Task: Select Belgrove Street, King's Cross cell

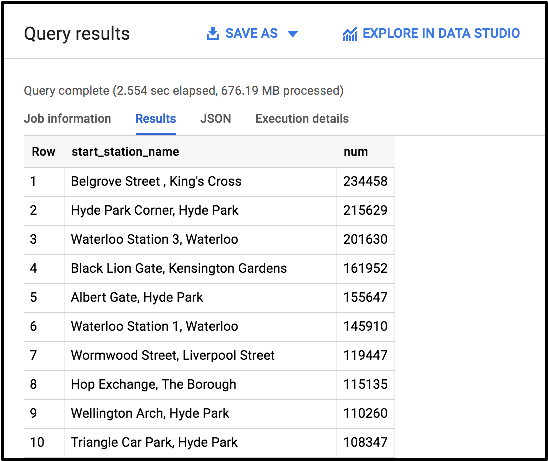Action: (x=201, y=182)
